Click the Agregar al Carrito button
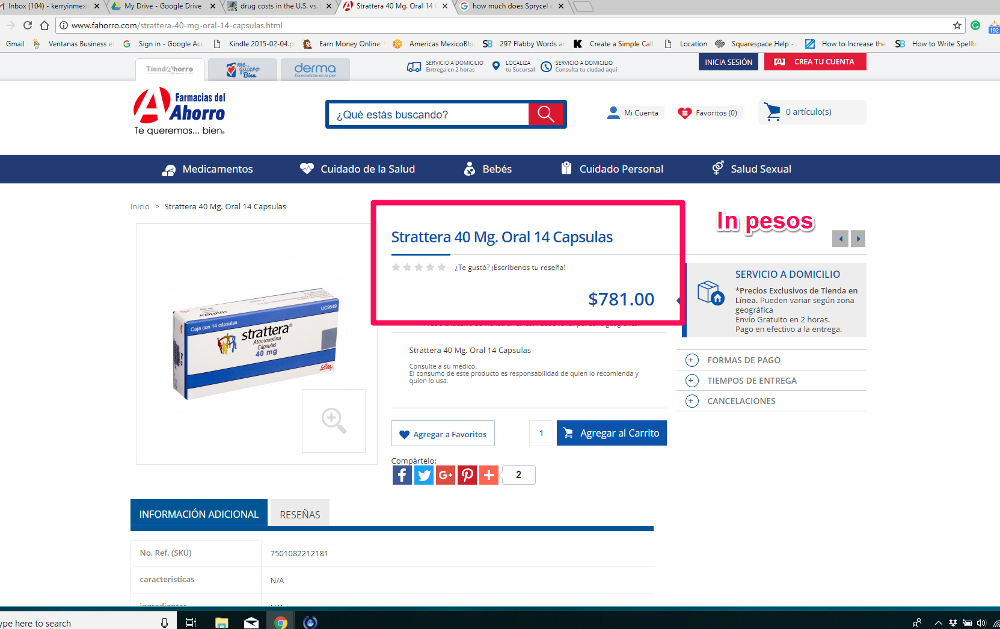The image size is (1000, 629). click(x=612, y=433)
